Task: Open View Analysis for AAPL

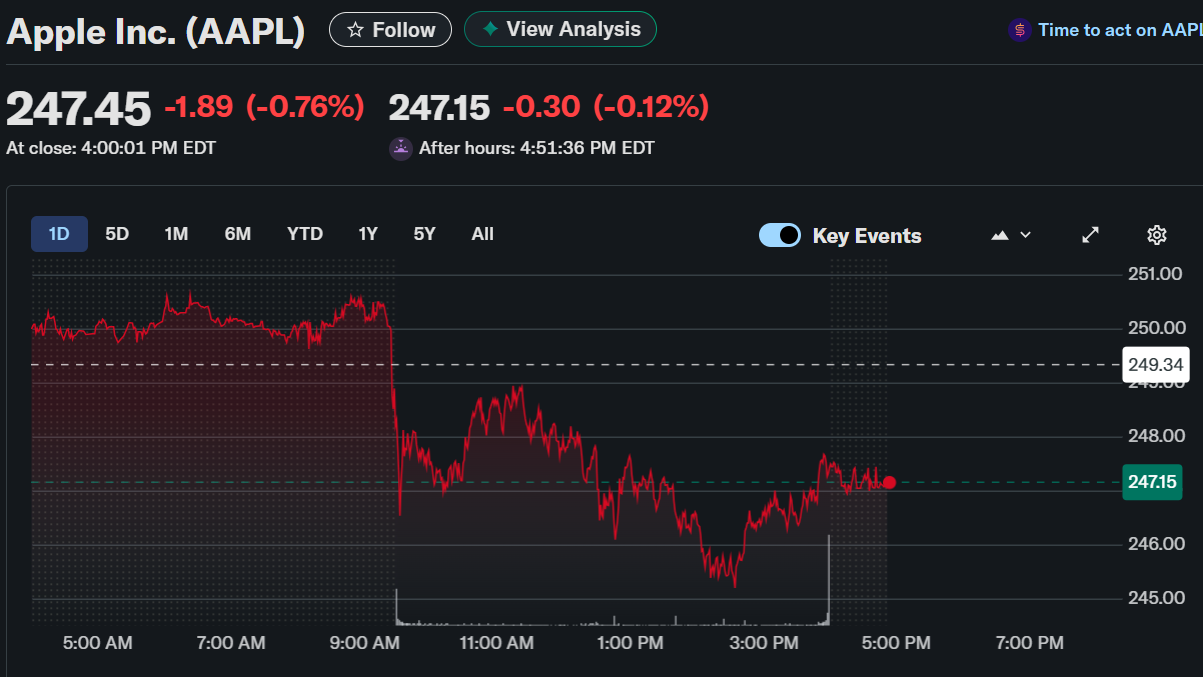Action: click(560, 29)
